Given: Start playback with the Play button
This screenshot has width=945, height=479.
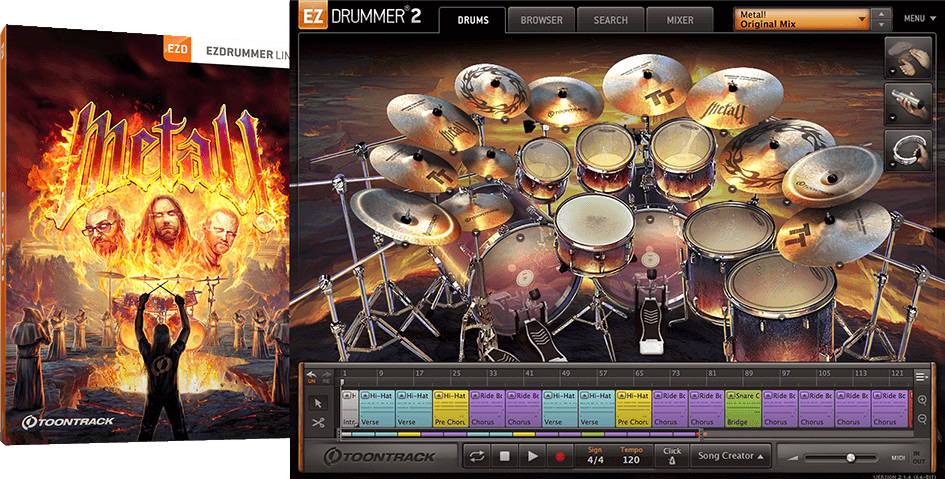Looking at the screenshot, I should [532, 456].
